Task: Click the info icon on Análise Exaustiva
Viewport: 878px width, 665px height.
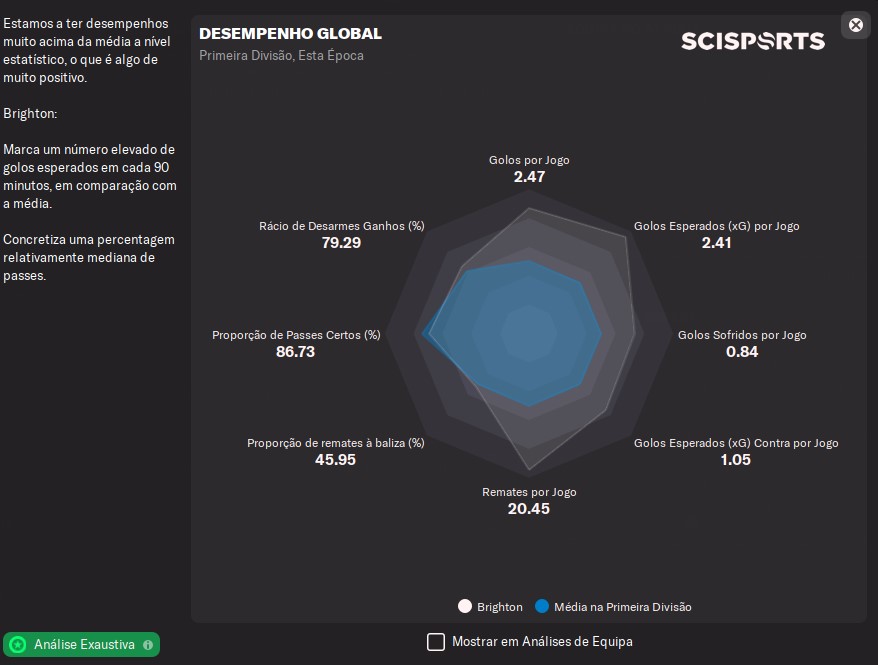Action: click(148, 645)
